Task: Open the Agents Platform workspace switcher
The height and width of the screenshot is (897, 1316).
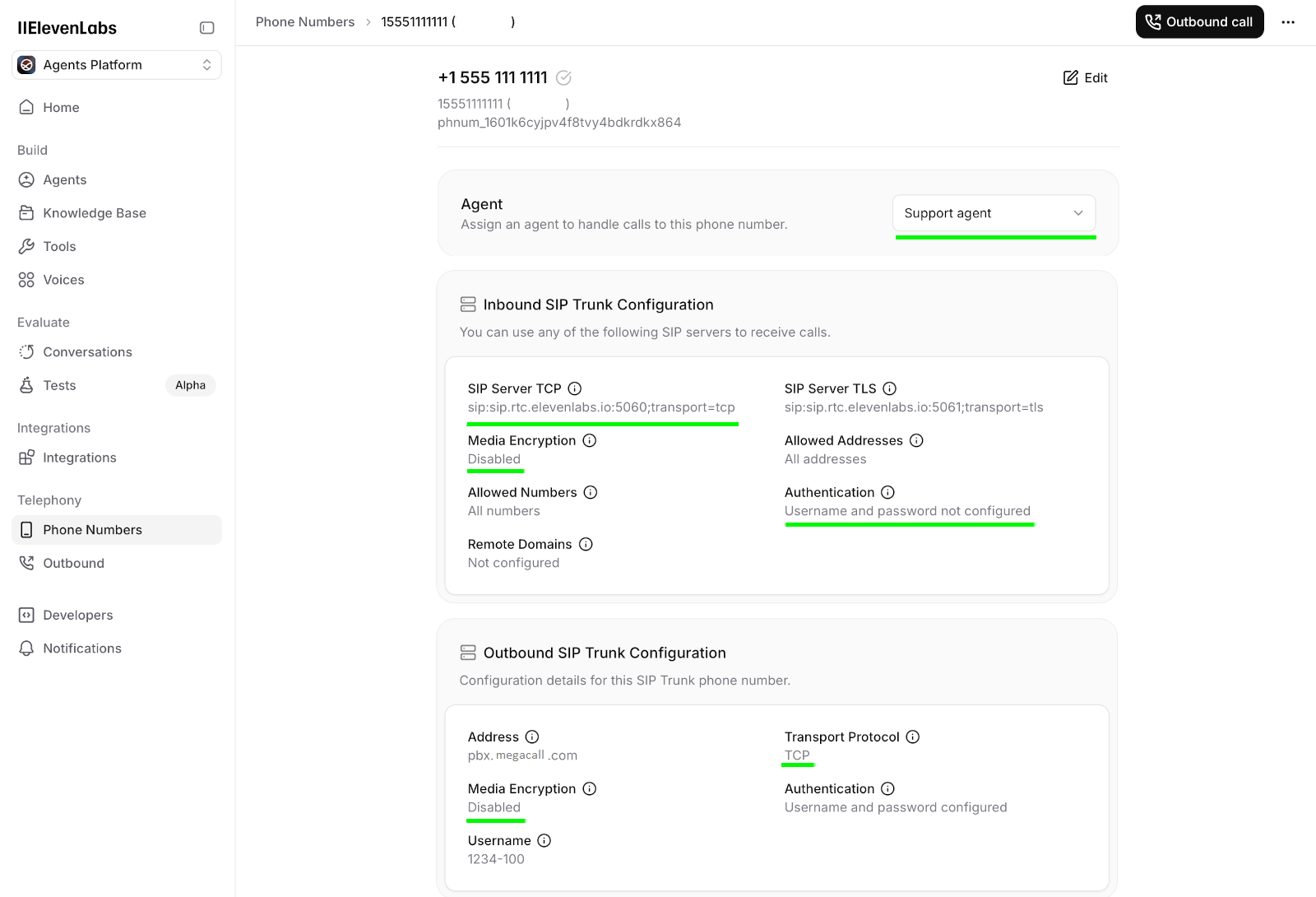Action: 116,64
